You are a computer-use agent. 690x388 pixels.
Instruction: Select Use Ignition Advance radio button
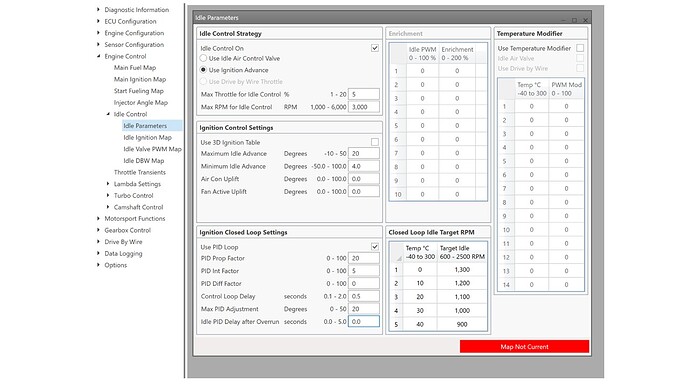(203, 70)
